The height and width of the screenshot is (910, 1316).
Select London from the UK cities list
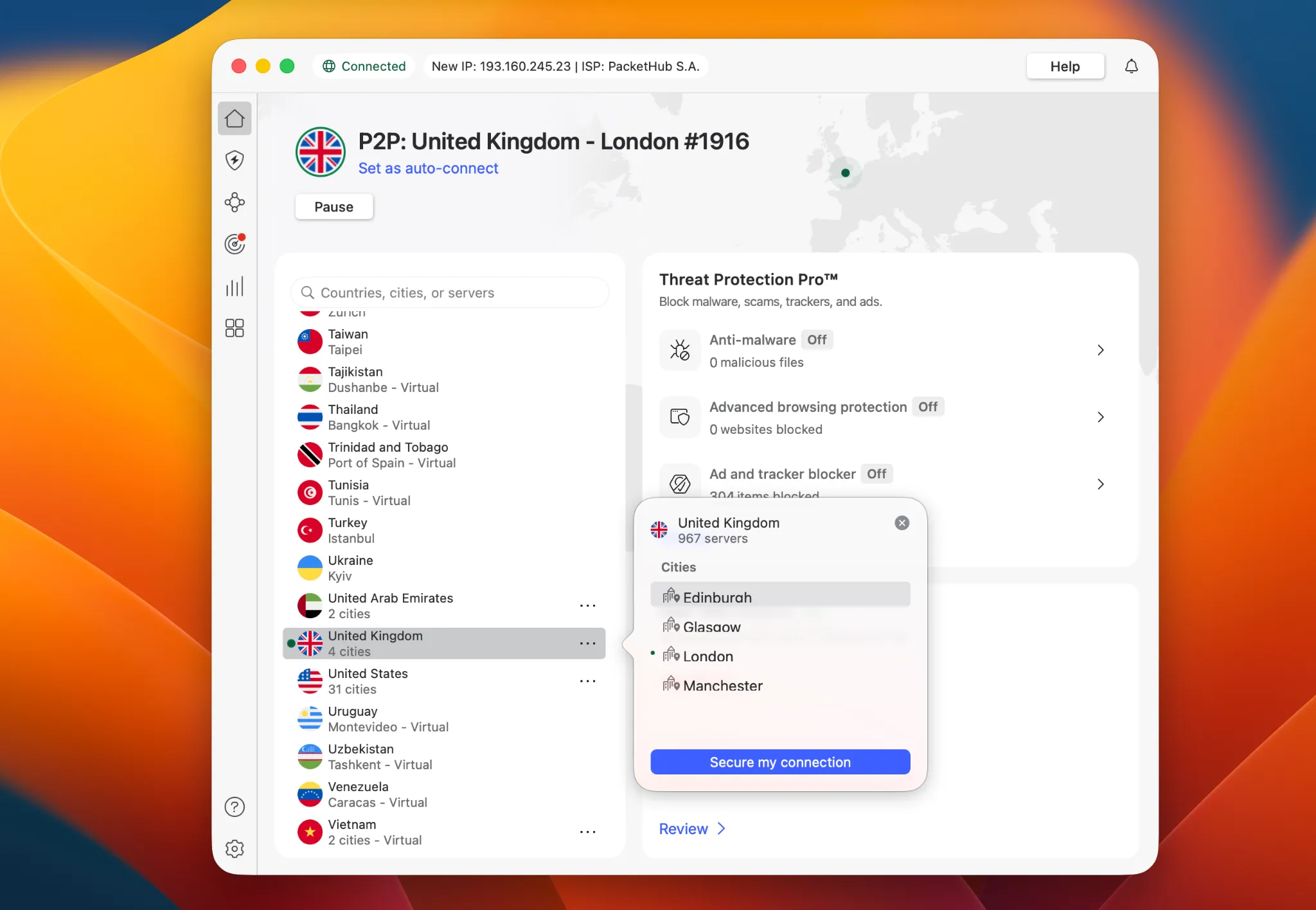[708, 656]
